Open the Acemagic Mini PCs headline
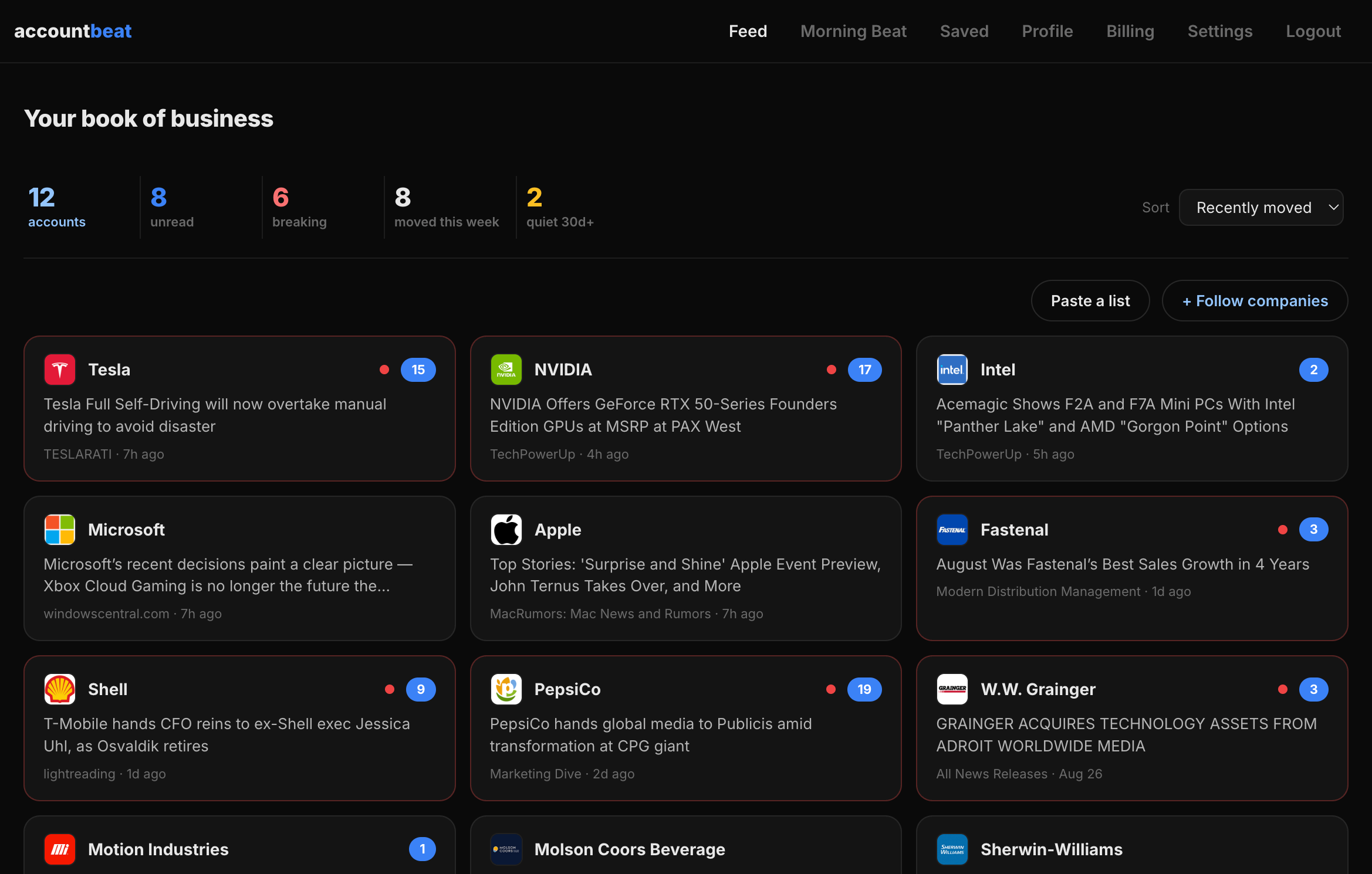Image resolution: width=1372 pixels, height=874 pixels. (1115, 415)
